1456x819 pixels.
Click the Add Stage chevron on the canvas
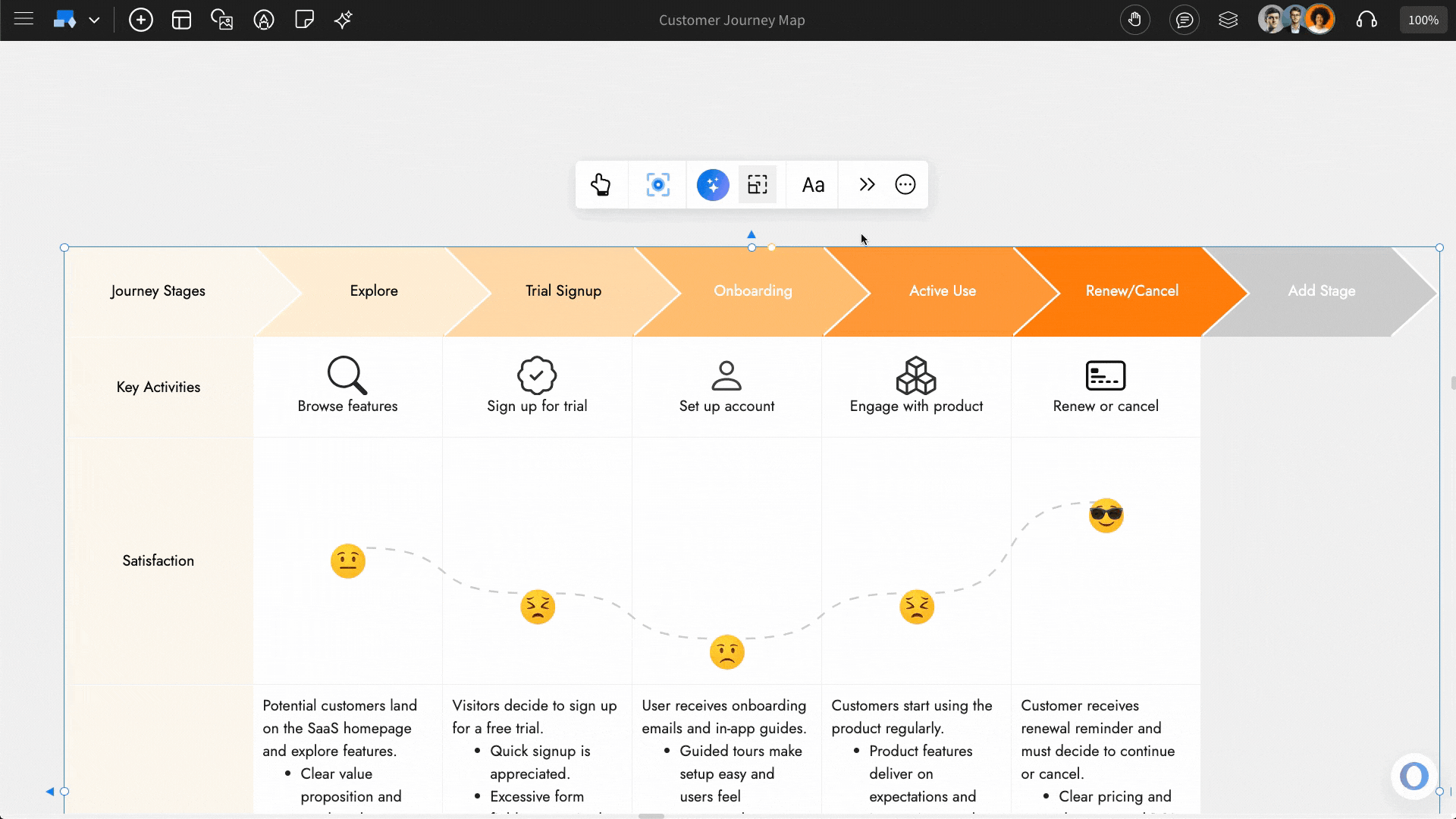pyautogui.click(x=1321, y=290)
